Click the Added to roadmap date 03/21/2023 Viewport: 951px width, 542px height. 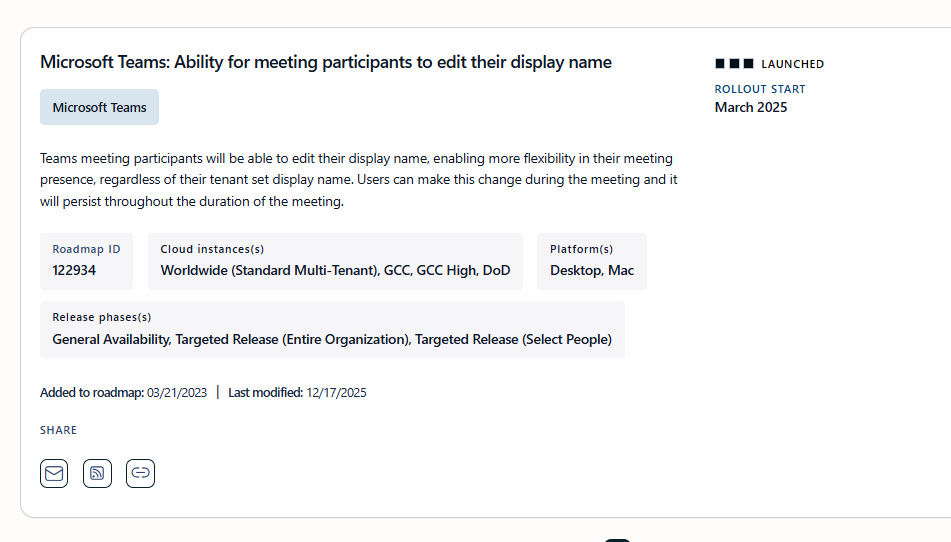177,393
